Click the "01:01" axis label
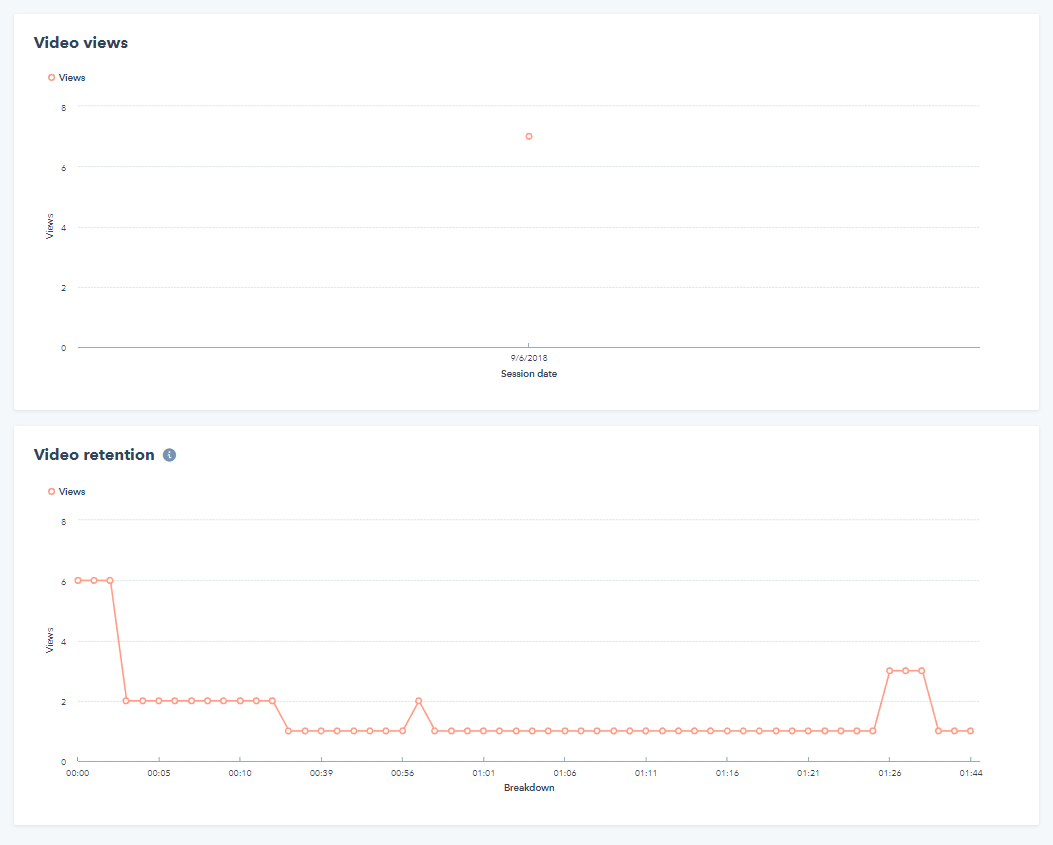 click(484, 773)
